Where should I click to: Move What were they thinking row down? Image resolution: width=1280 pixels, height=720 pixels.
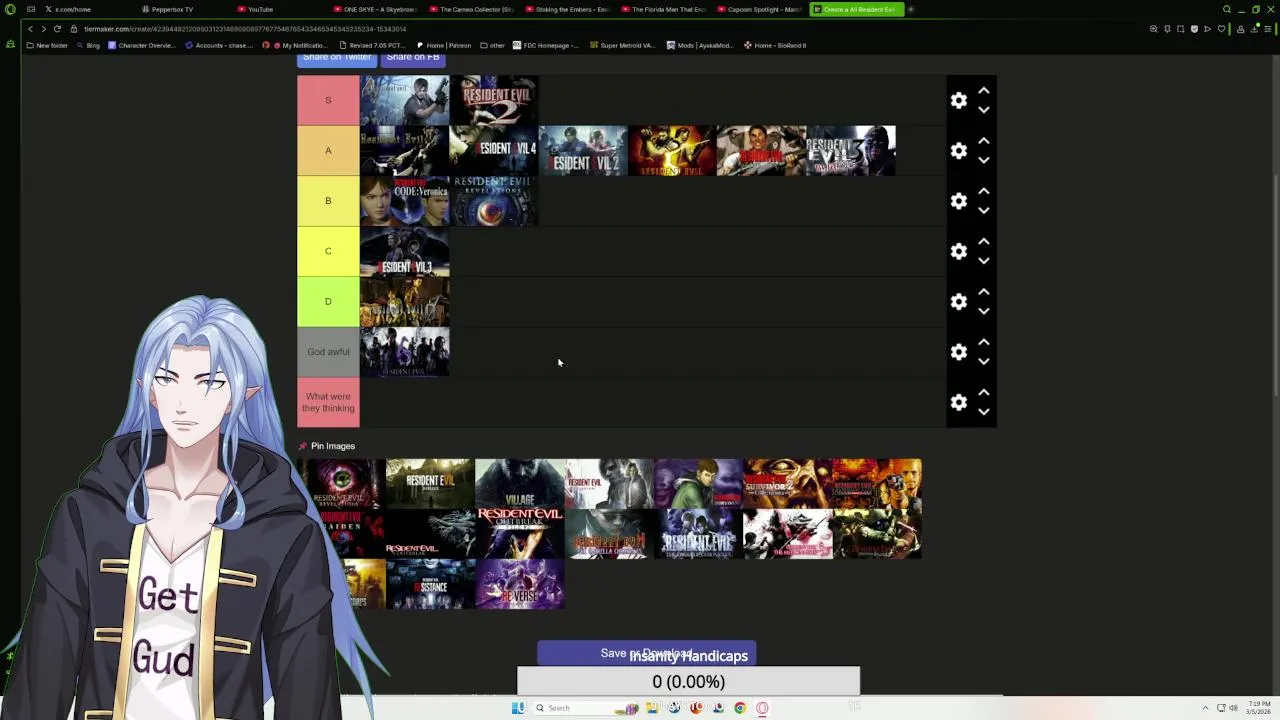(x=984, y=412)
